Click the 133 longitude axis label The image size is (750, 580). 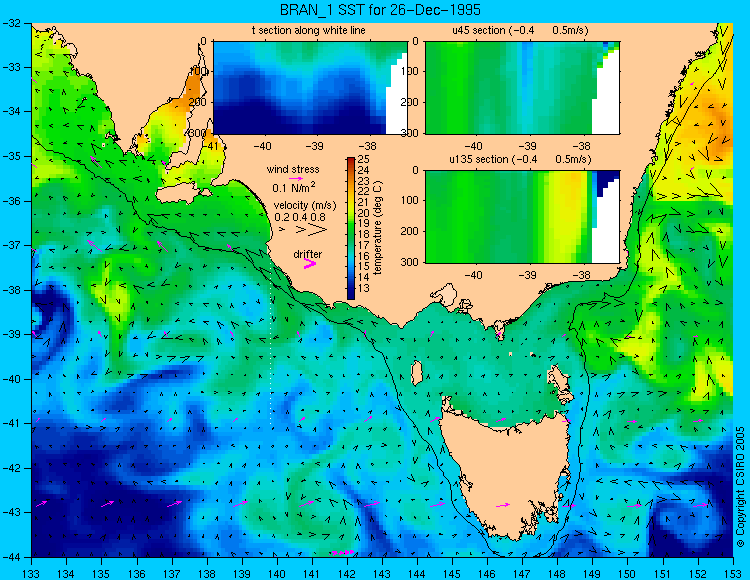pyautogui.click(x=31, y=574)
